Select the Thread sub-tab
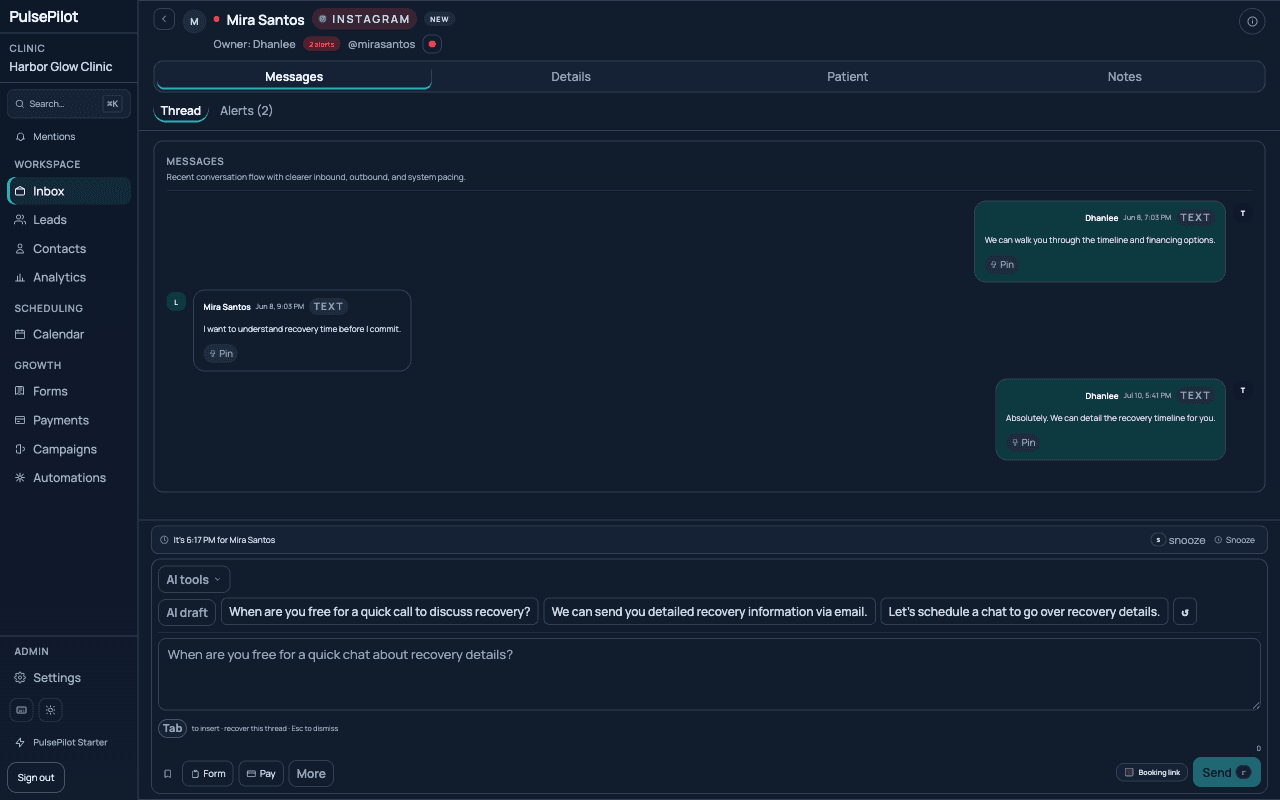The height and width of the screenshot is (800, 1280). (x=181, y=111)
